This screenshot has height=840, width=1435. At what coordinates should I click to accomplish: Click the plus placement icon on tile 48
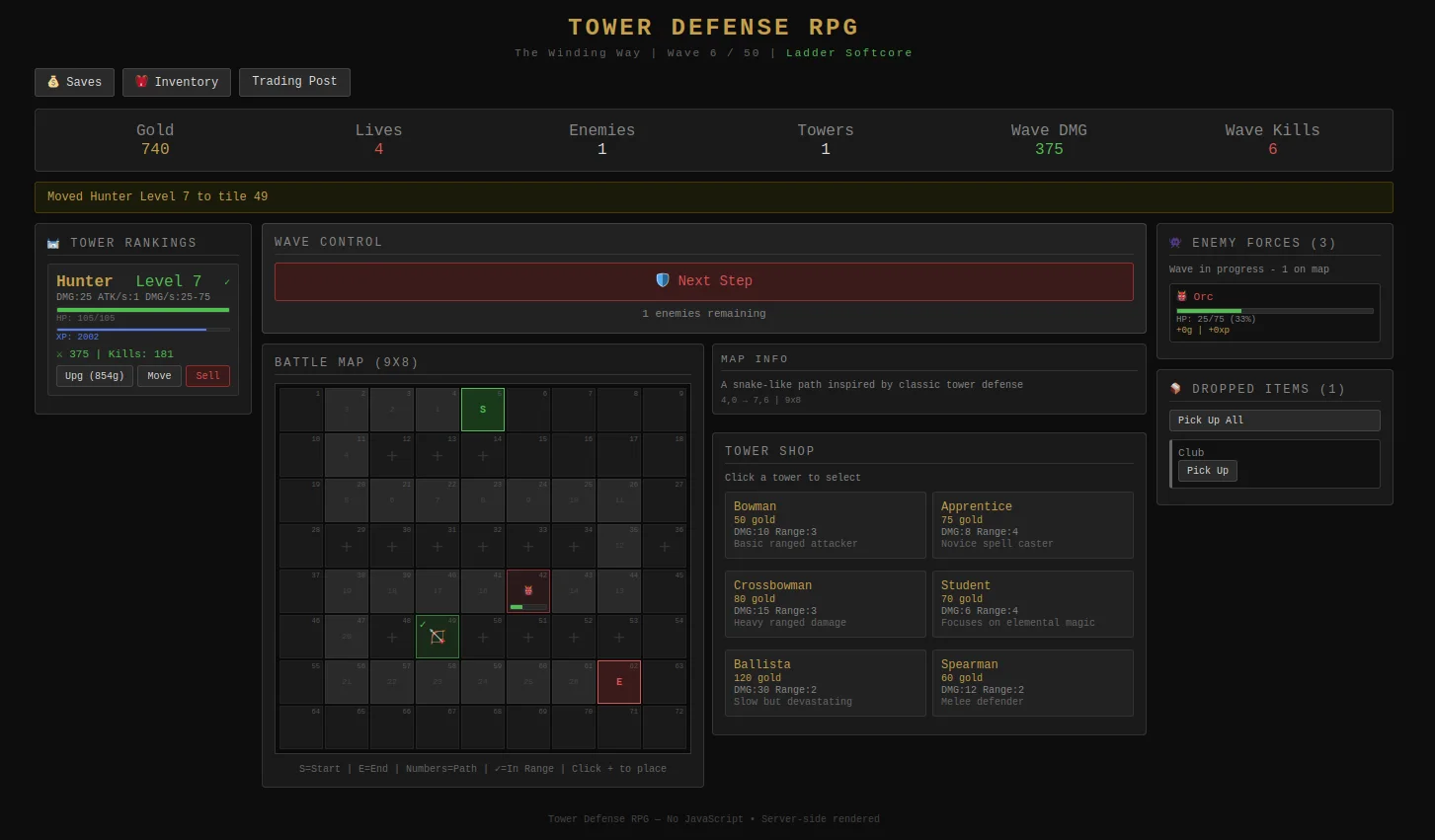pyautogui.click(x=392, y=638)
